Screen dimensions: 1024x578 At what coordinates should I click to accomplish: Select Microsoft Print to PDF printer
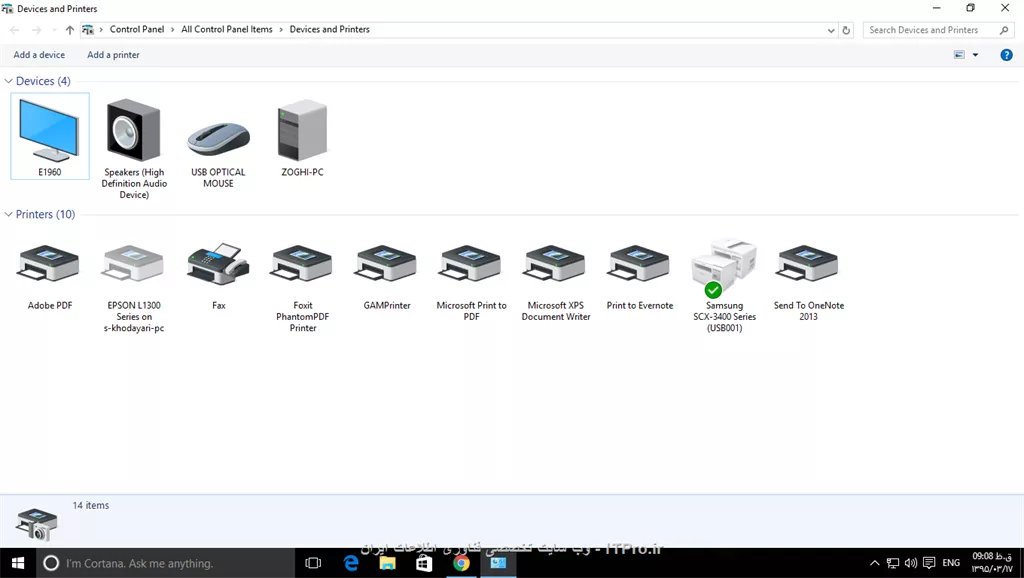pyautogui.click(x=471, y=263)
